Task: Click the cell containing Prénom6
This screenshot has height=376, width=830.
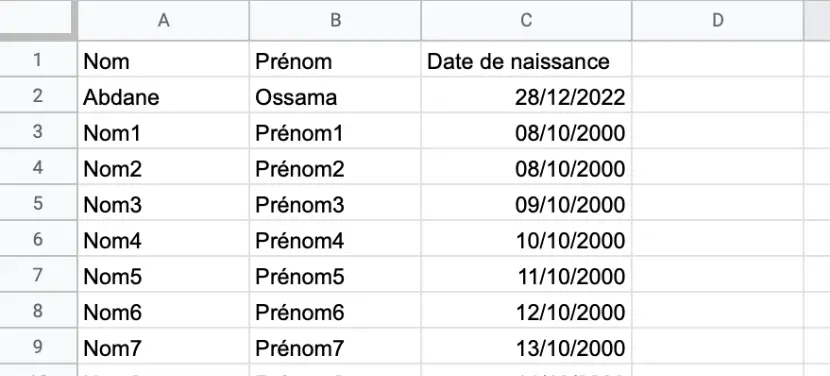Action: [x=335, y=311]
